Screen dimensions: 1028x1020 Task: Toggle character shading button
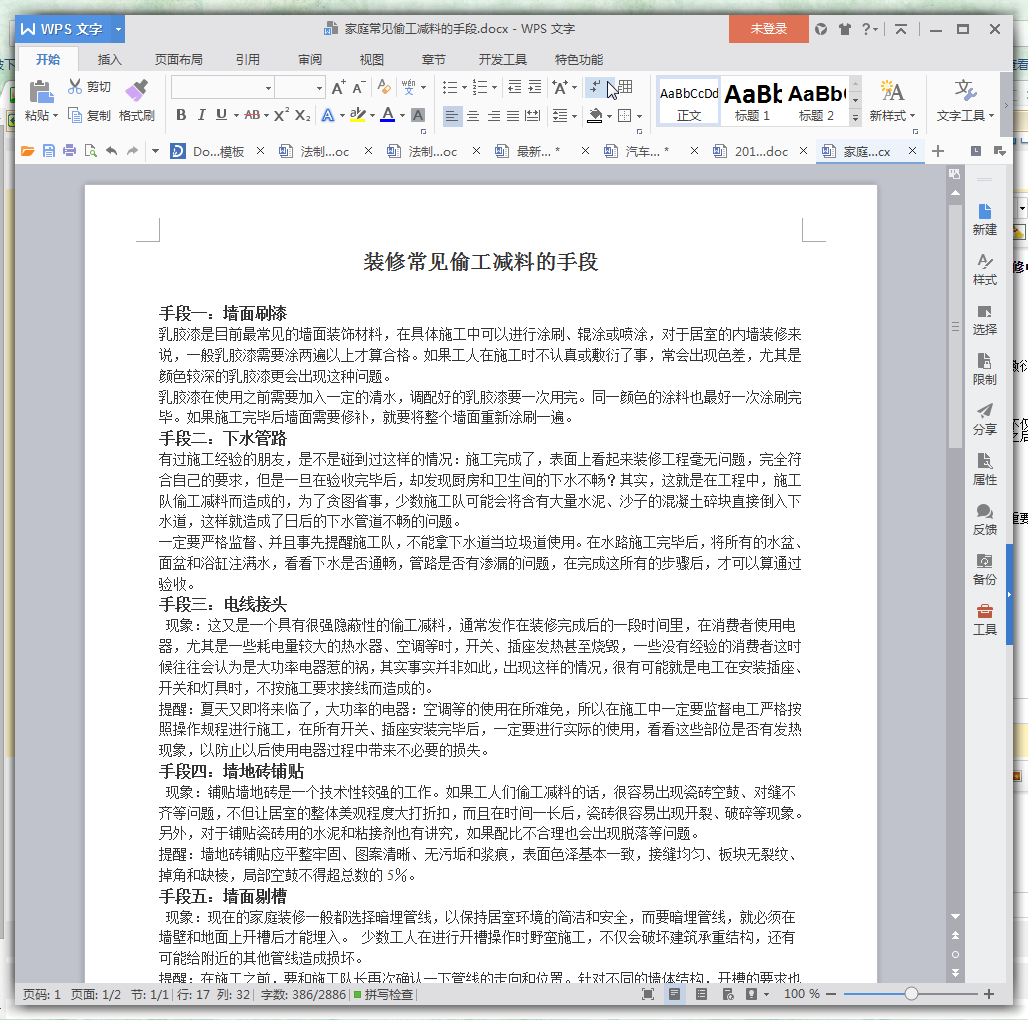[x=418, y=115]
